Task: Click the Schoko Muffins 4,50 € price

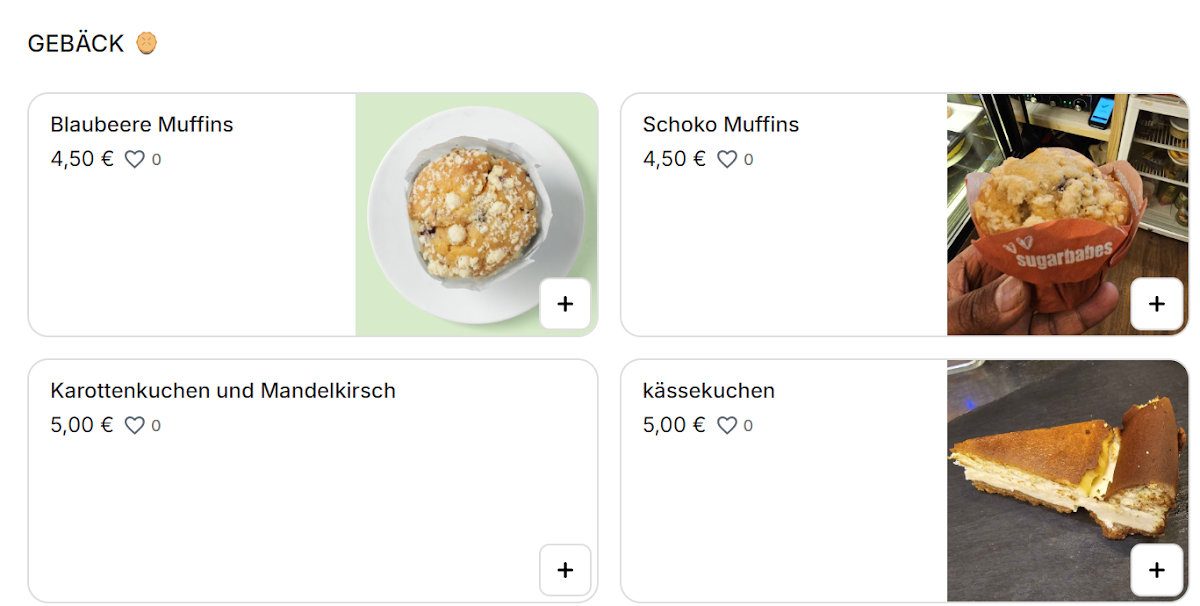Action: click(x=674, y=159)
